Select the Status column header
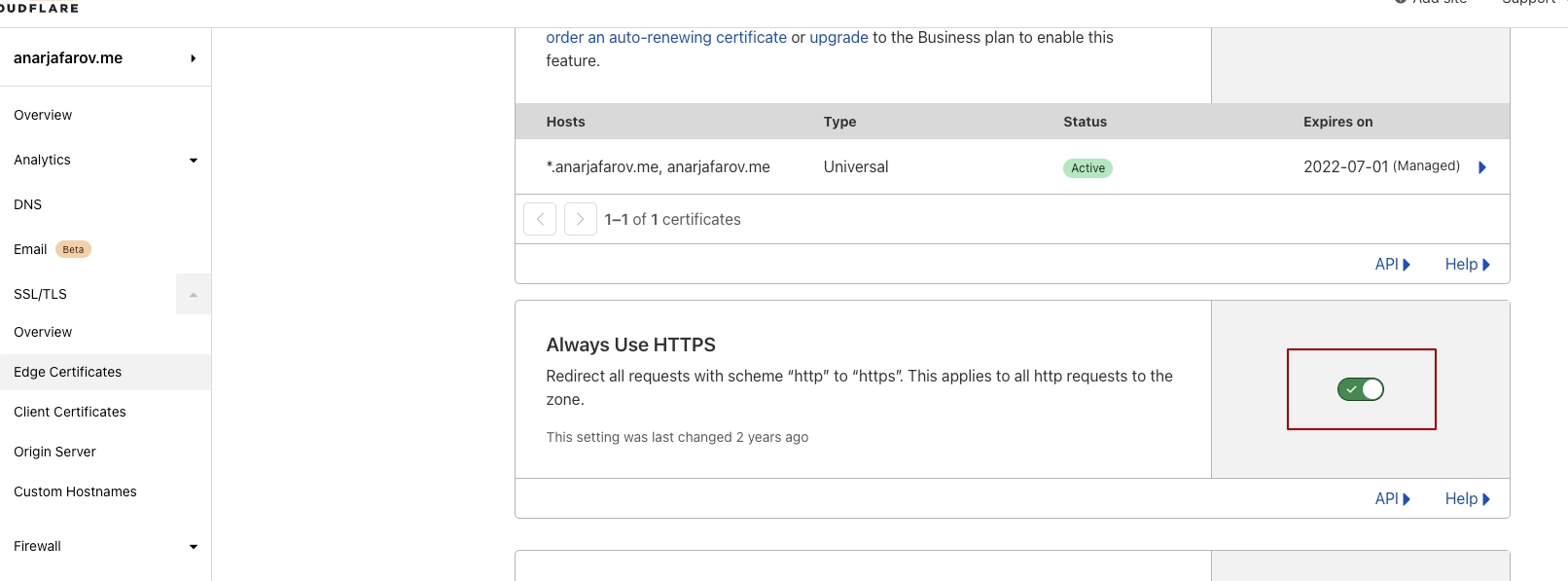The image size is (1568, 581). click(1086, 122)
